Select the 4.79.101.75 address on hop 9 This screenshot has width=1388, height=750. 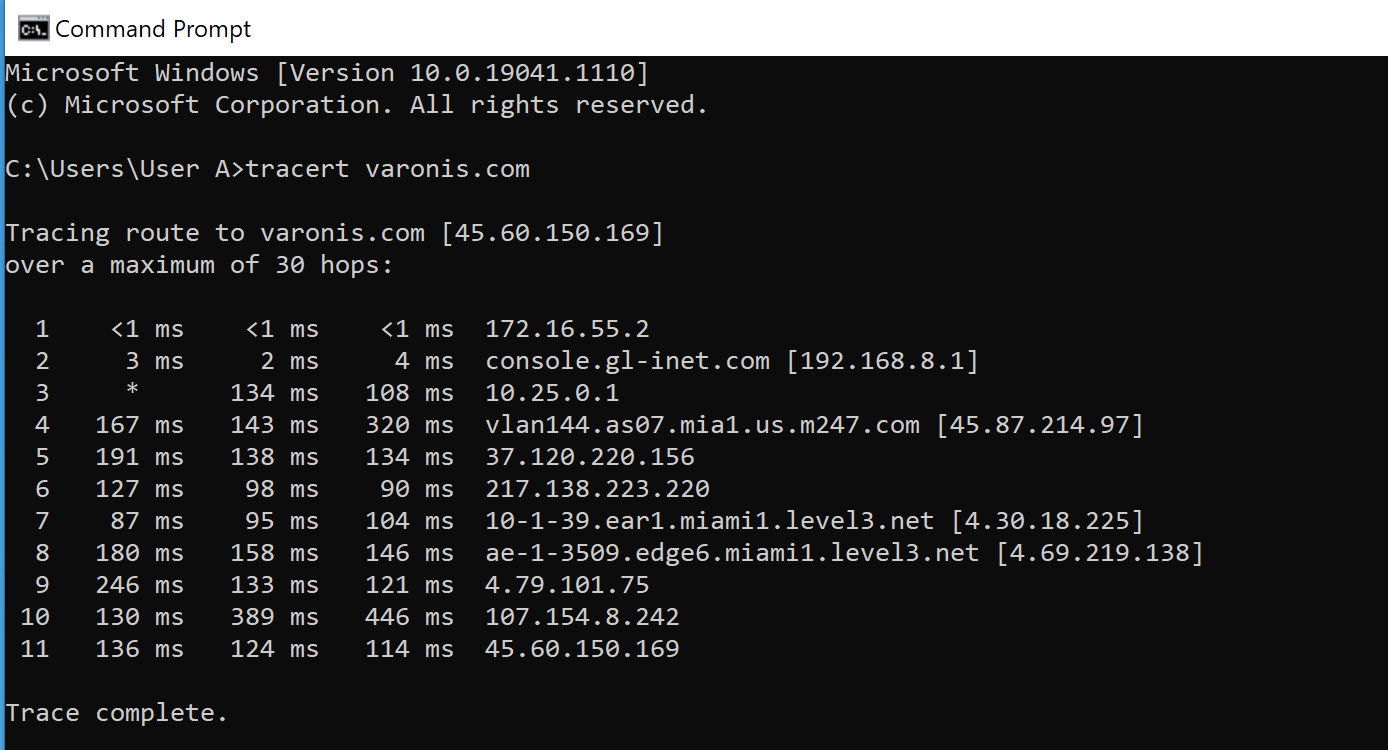click(x=567, y=584)
